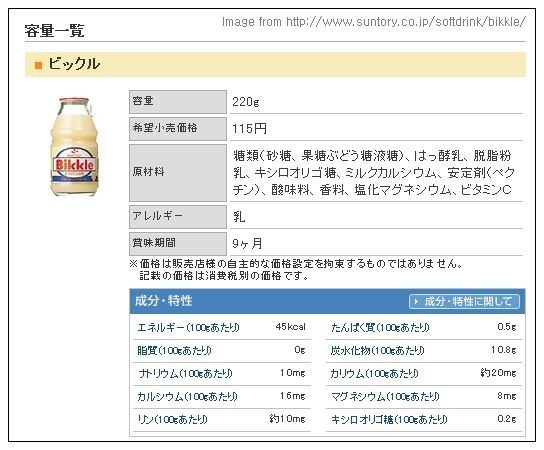Click the 希望小売価格 label cell
The height and width of the screenshot is (450, 544).
click(x=178, y=129)
